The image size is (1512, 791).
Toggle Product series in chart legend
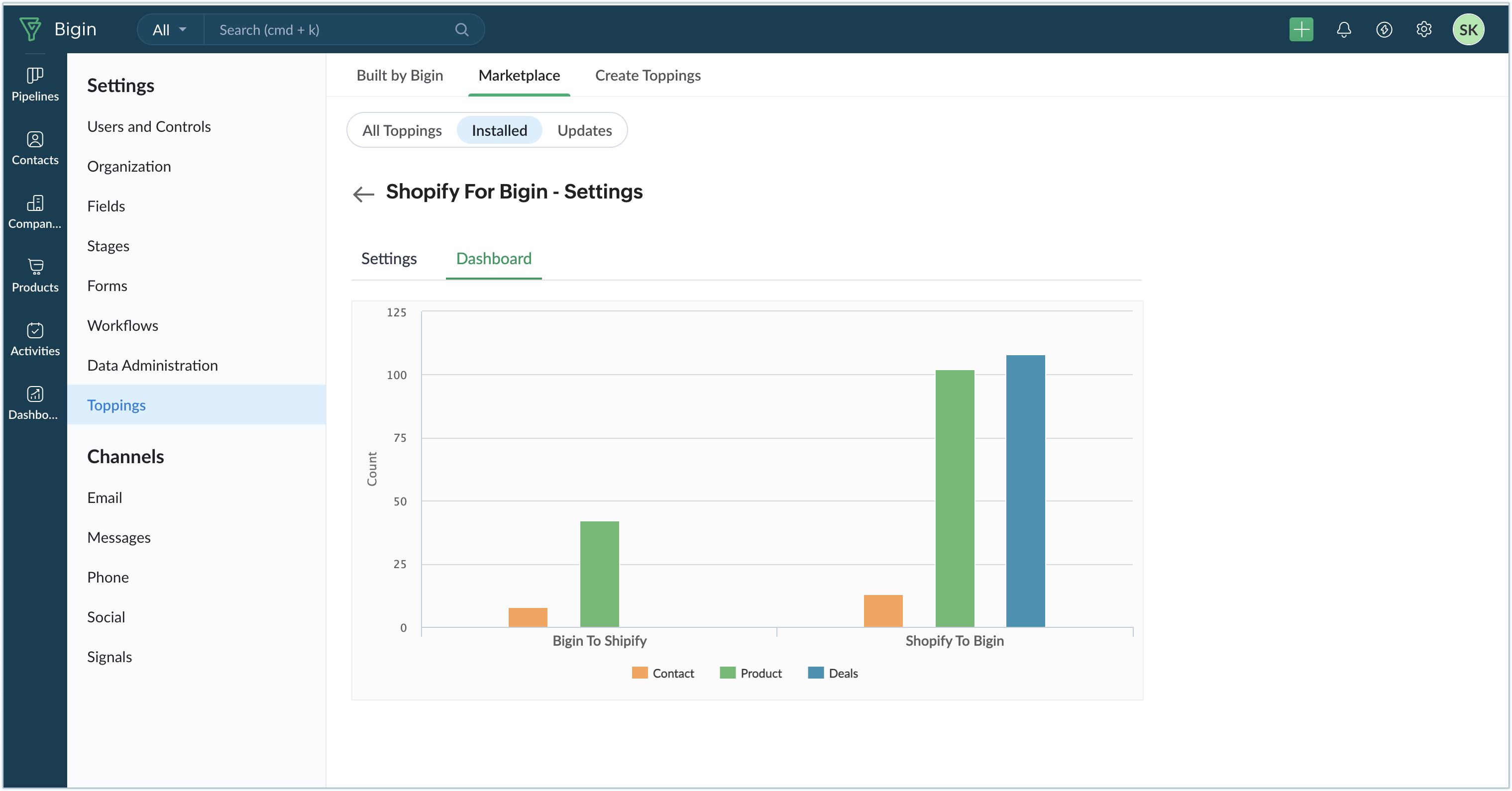751,673
